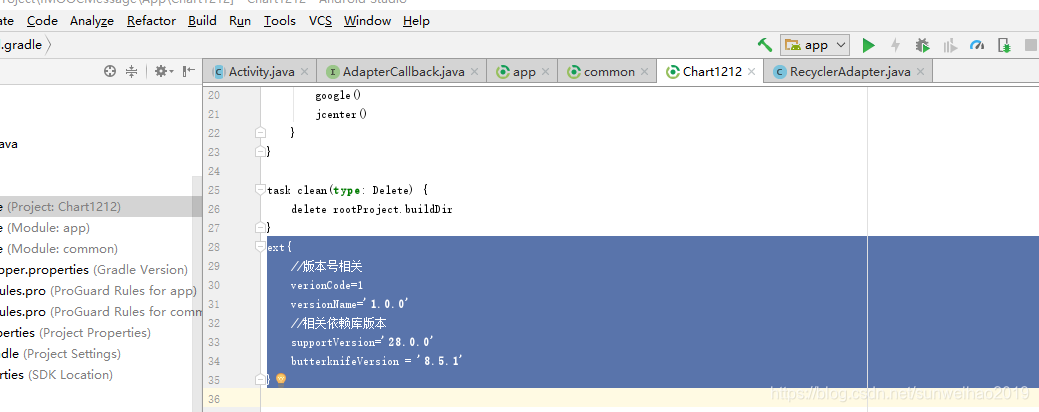The height and width of the screenshot is (412, 1039).
Task: Click the line versionName='1.0.0'
Action: point(349,305)
